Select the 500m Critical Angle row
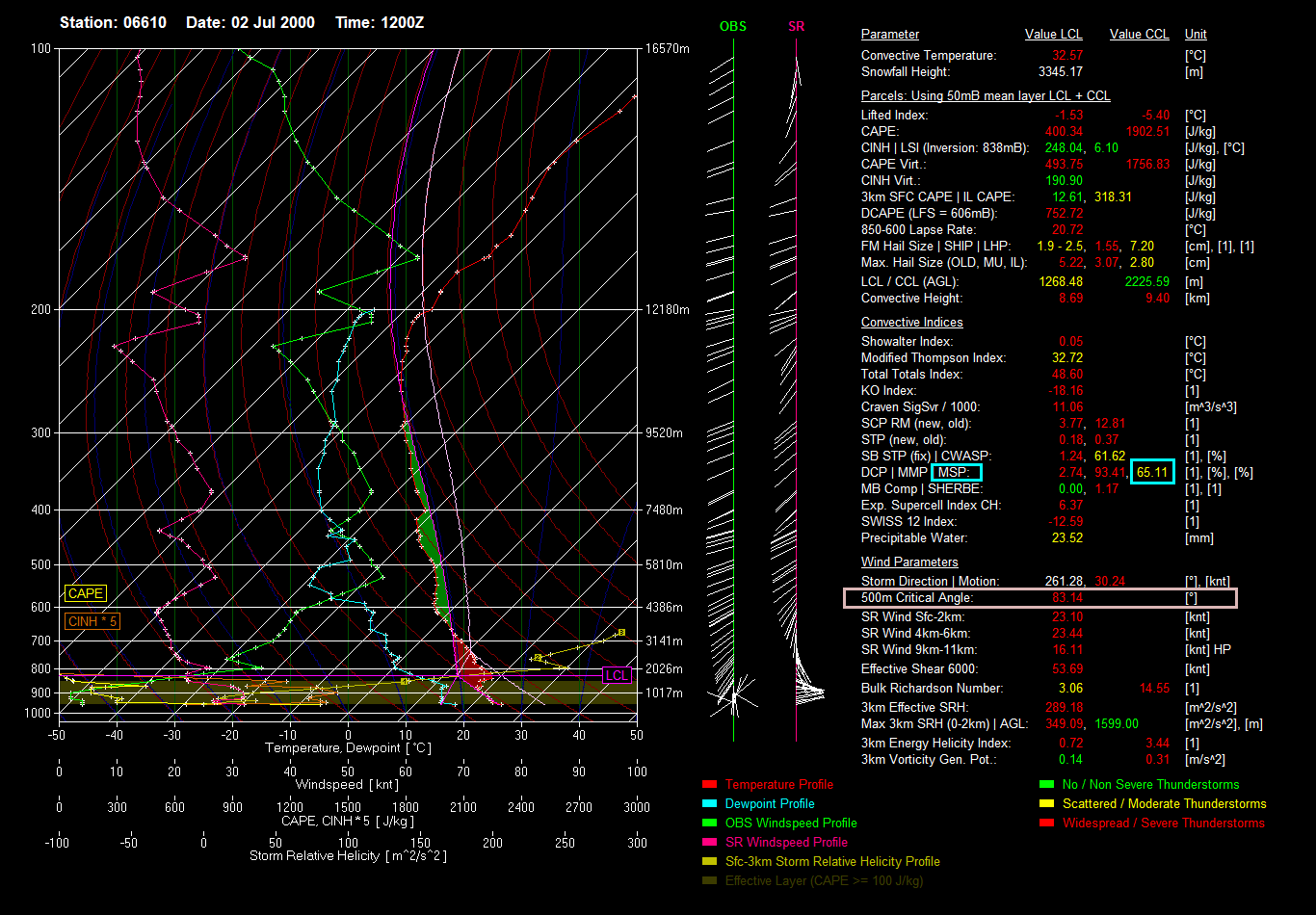The width and height of the screenshot is (1316, 915). pyautogui.click(x=1039, y=598)
